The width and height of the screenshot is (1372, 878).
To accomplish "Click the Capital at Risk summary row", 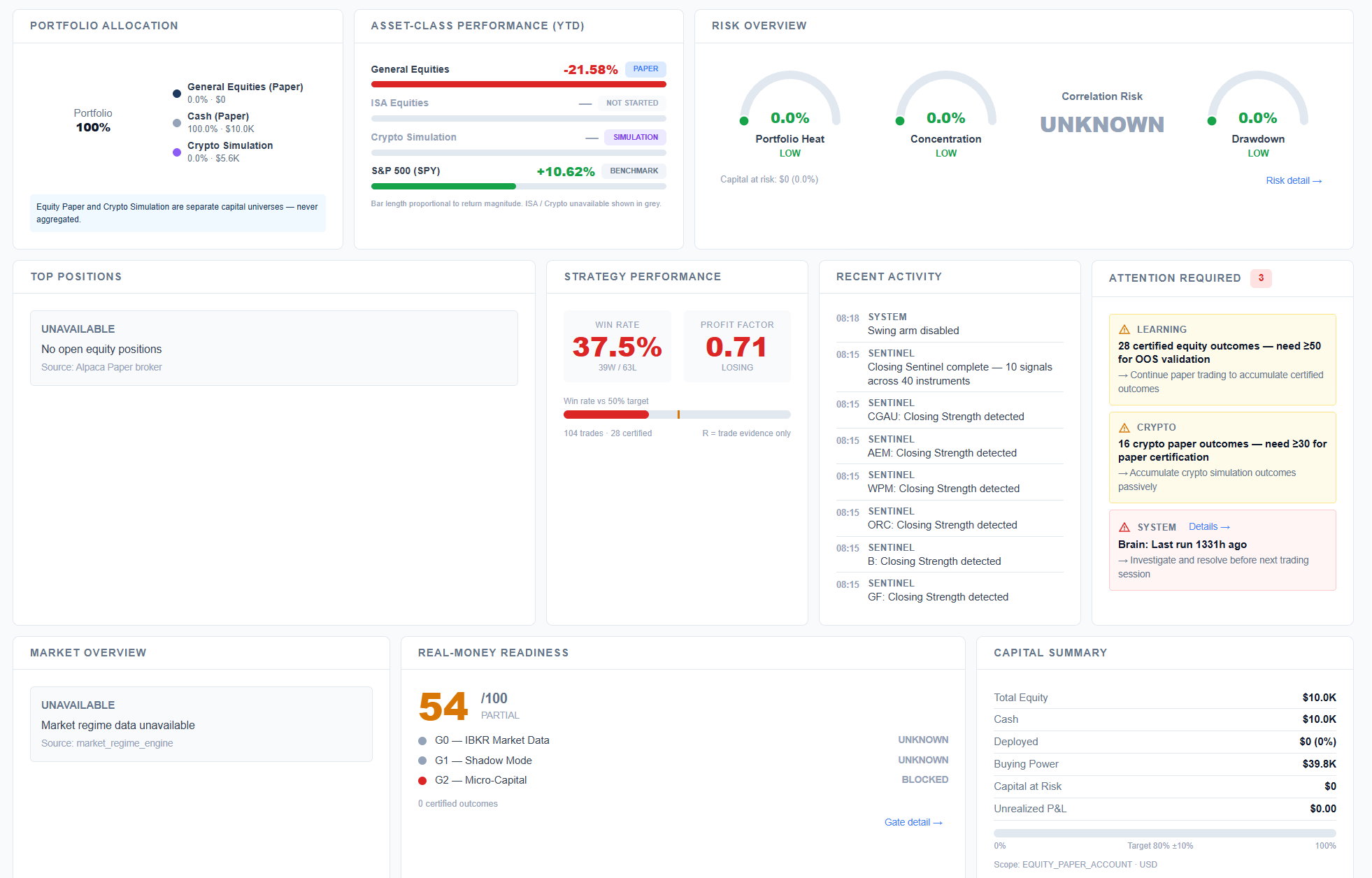I will (x=1164, y=786).
